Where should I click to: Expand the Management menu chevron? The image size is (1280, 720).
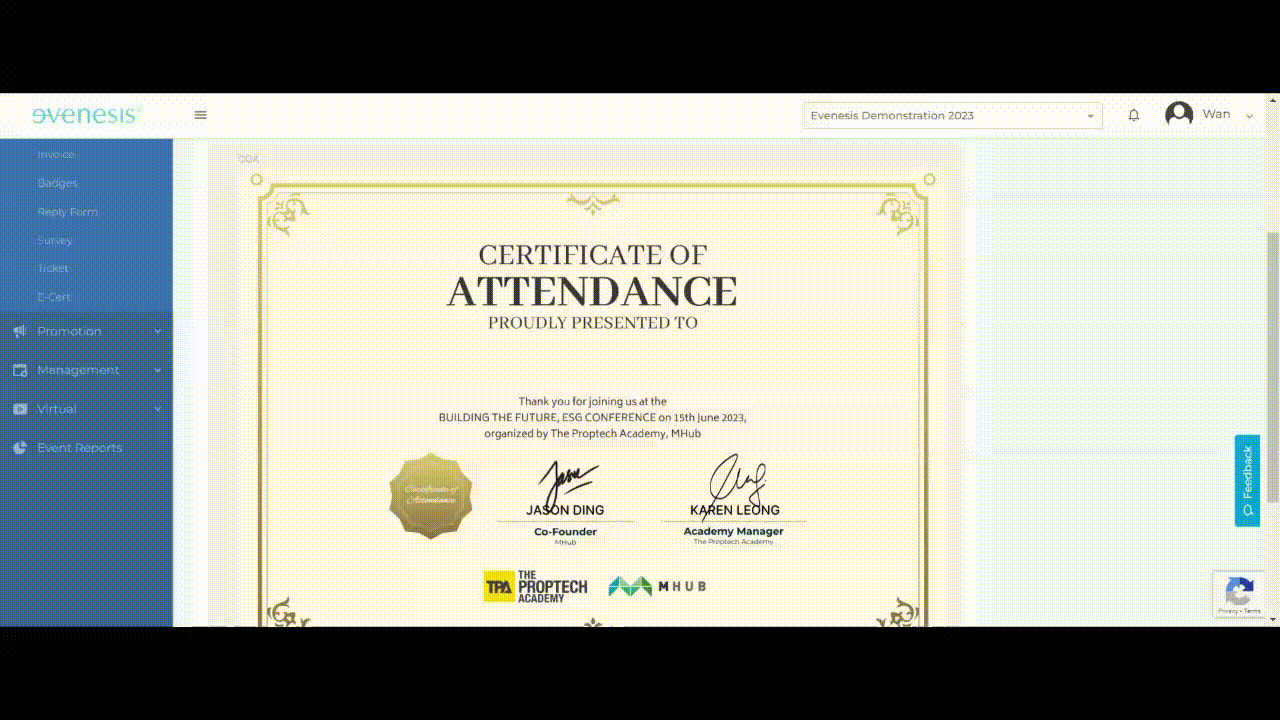coord(157,370)
